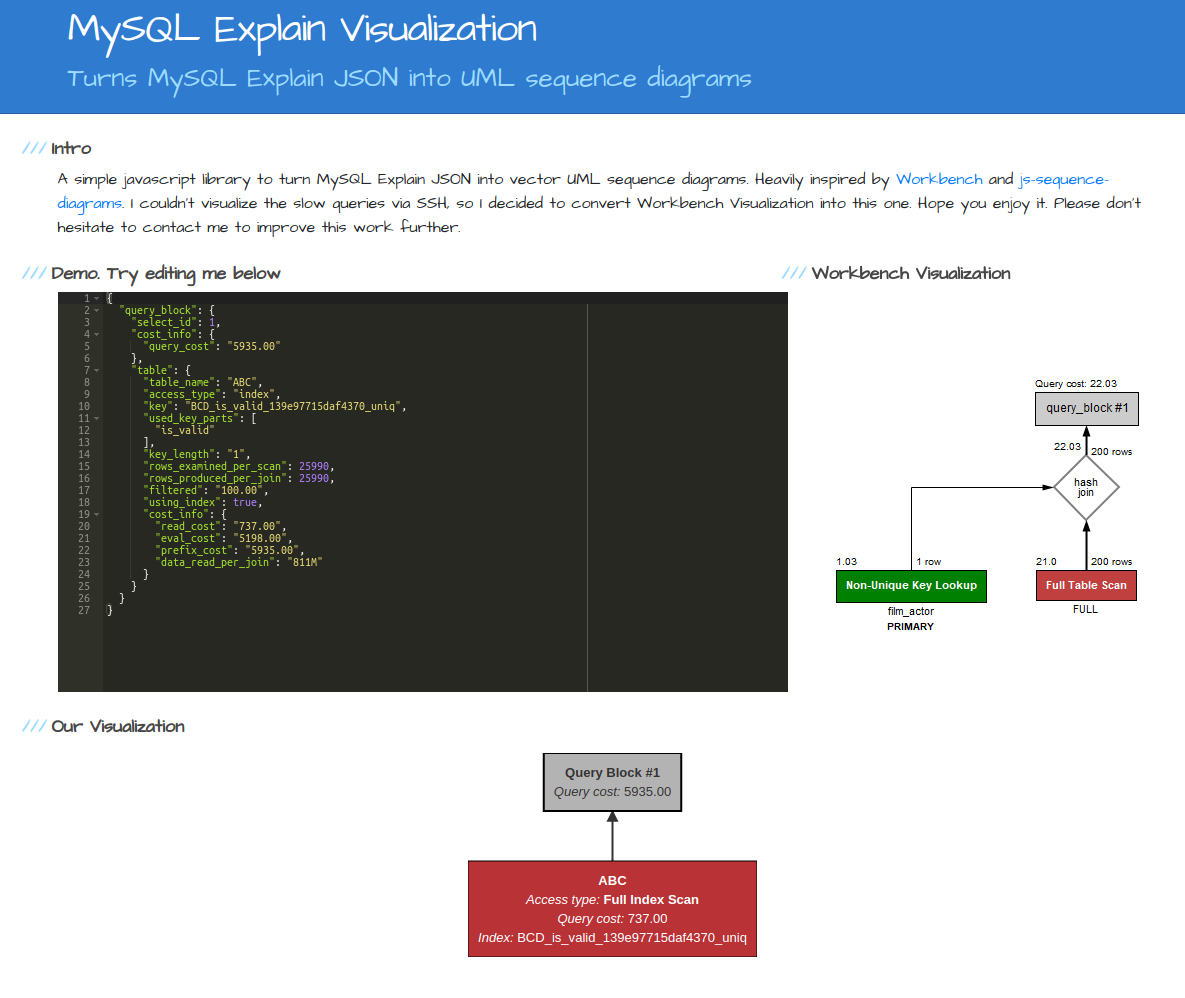Click the hash join diamond node

coord(1086,487)
